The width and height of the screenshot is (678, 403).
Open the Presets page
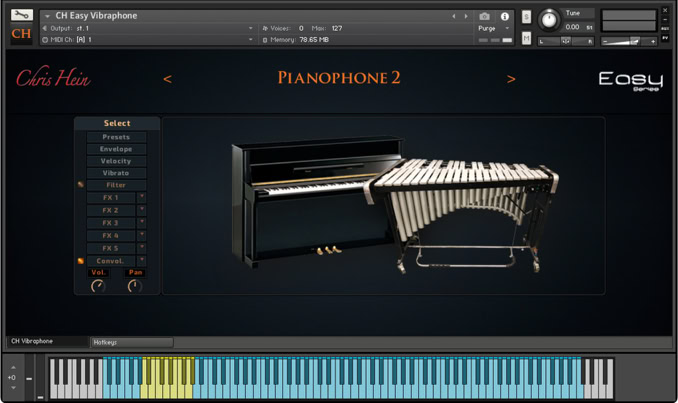116,137
